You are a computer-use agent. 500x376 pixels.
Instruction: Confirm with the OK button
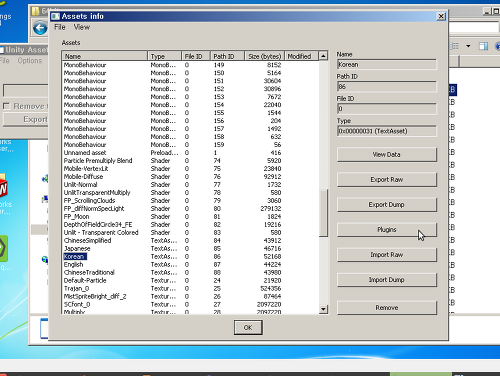(x=248, y=328)
